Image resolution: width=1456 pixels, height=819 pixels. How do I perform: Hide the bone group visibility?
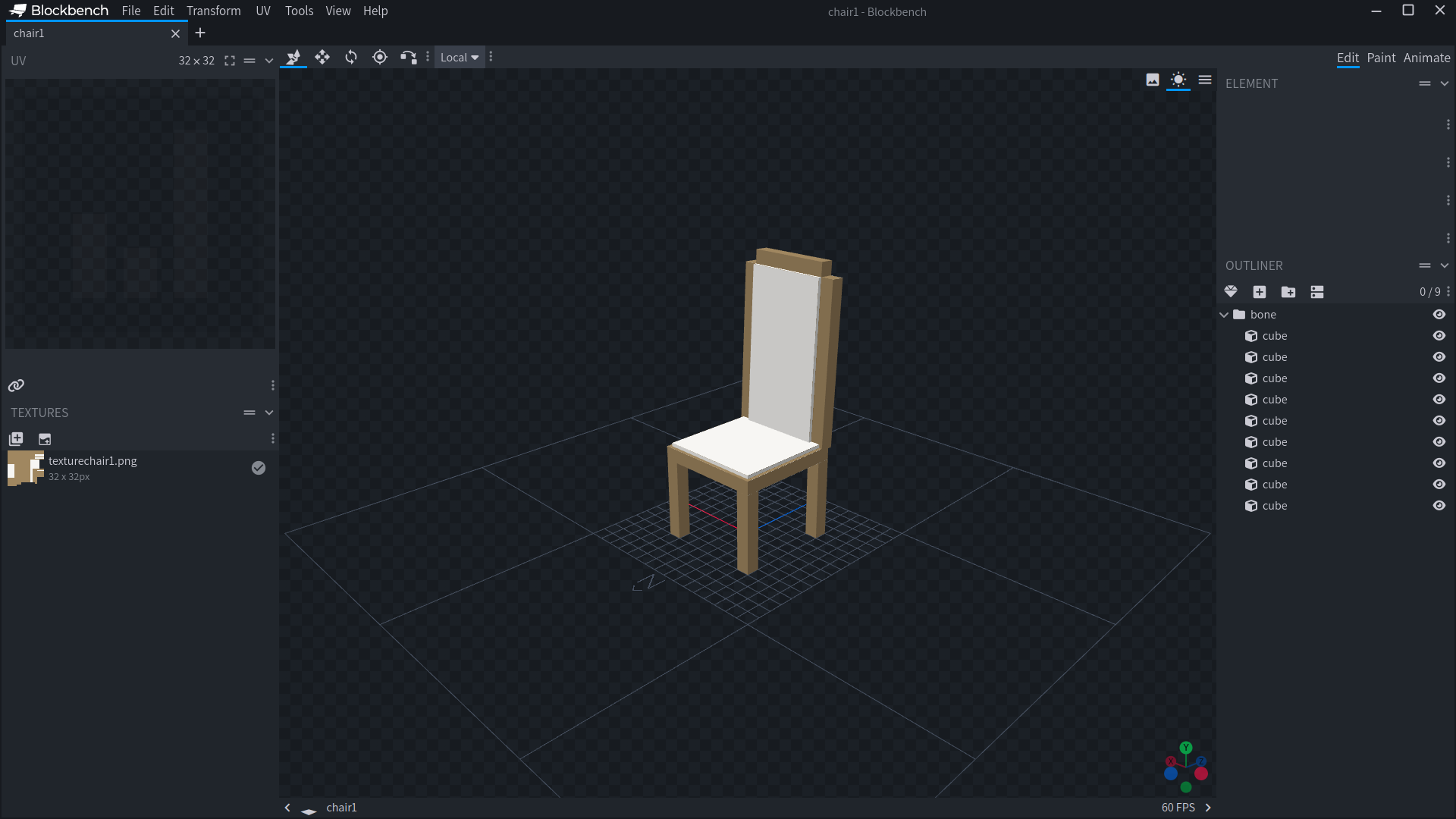click(x=1439, y=315)
